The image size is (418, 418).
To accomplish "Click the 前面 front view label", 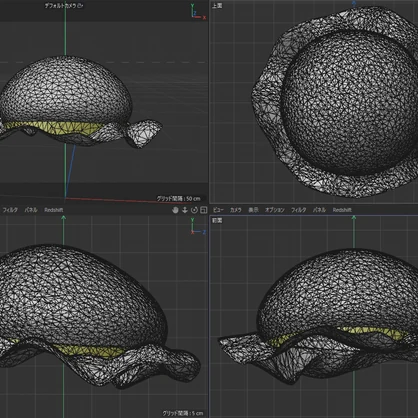I will click(x=217, y=221).
